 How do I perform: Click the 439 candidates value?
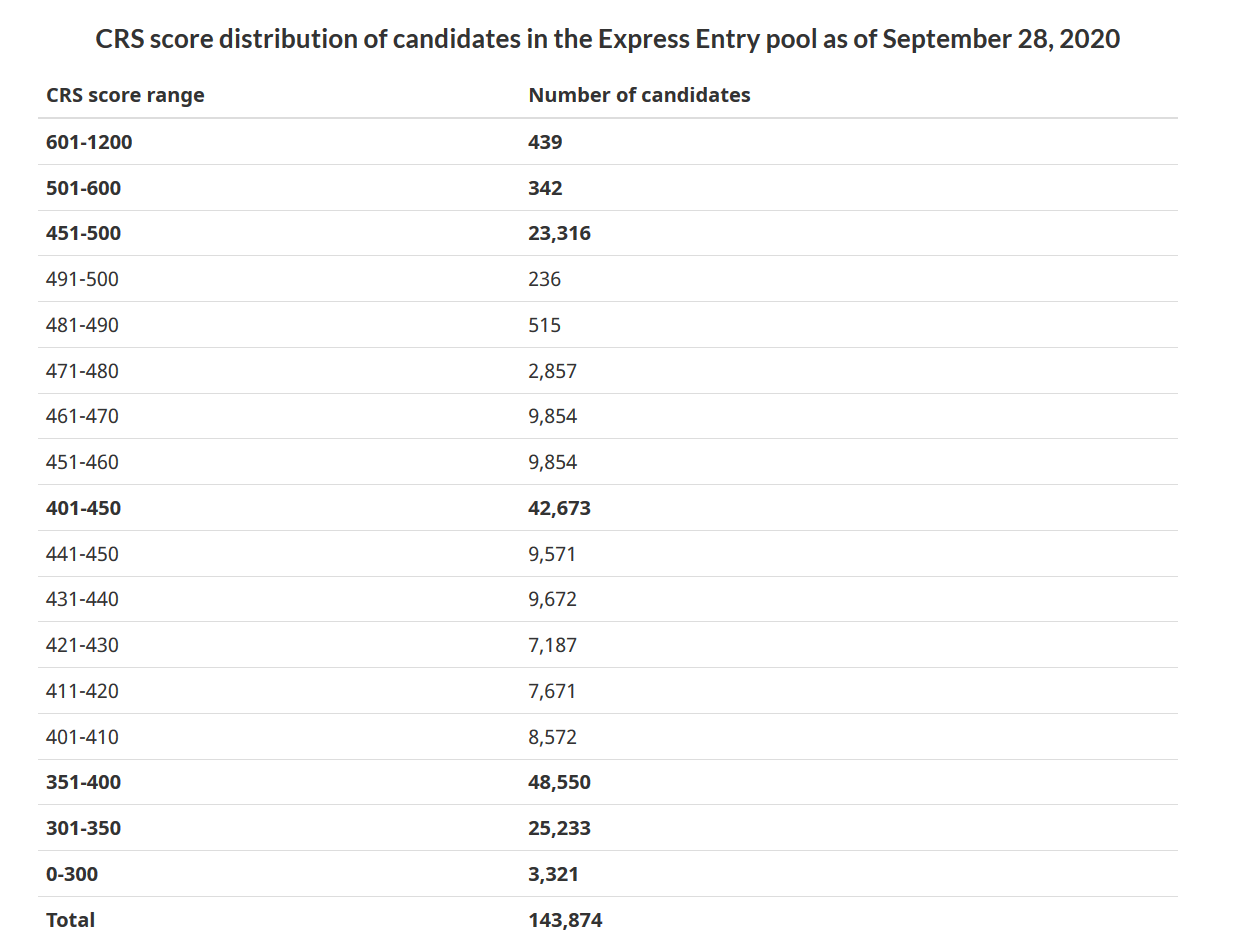click(545, 142)
